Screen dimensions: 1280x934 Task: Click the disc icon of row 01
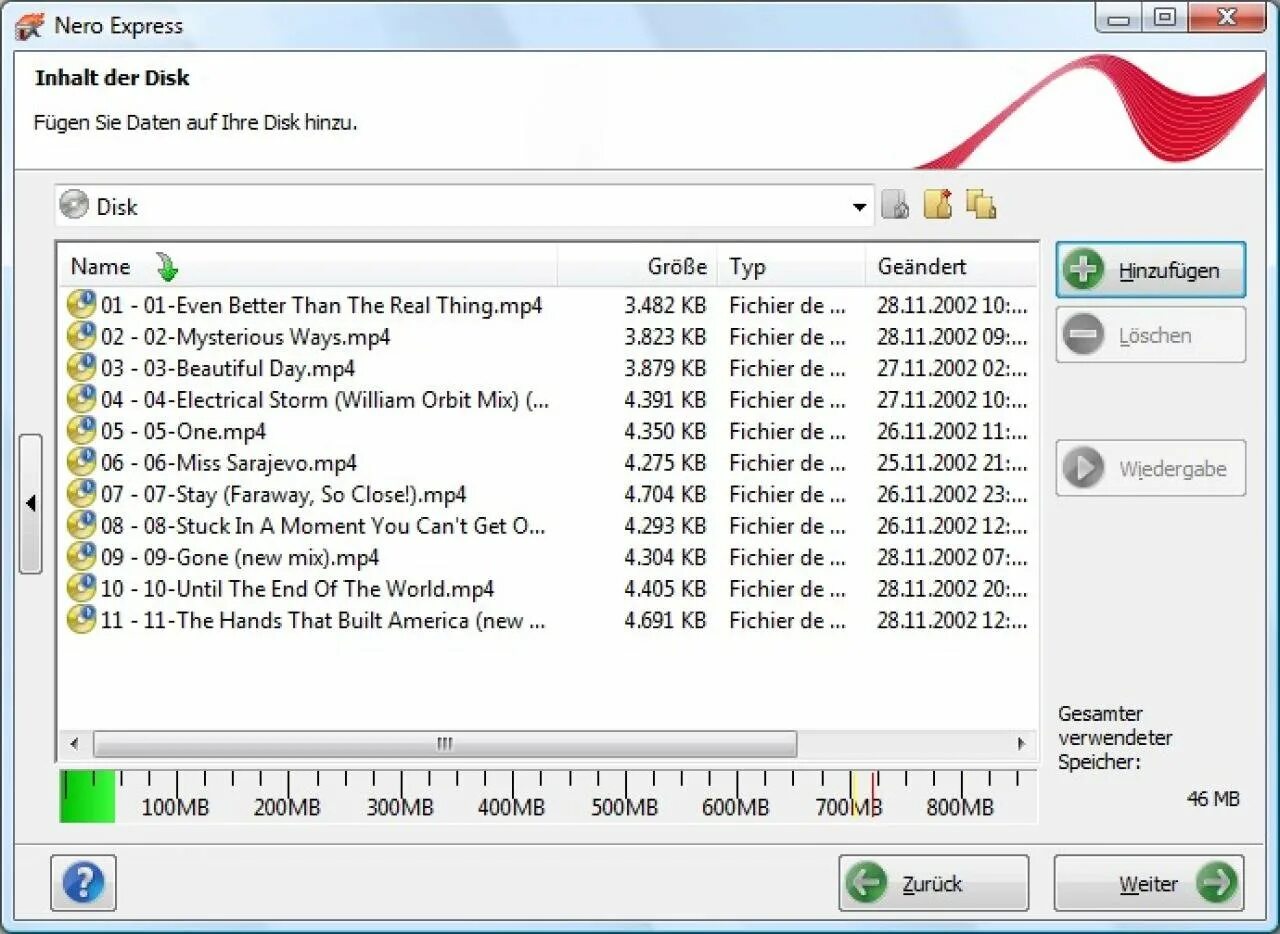click(81, 304)
